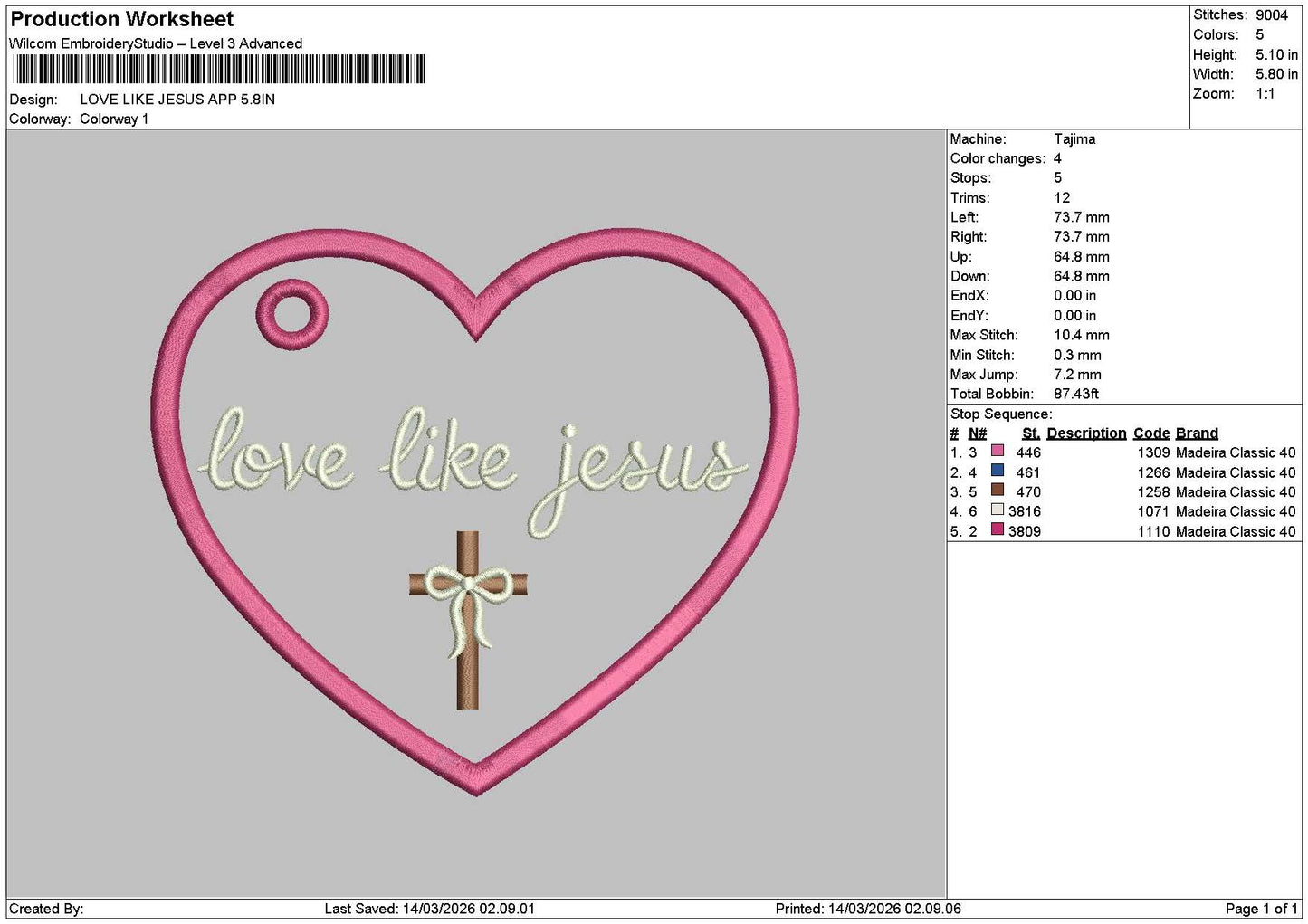This screenshot has height=924, width=1308.
Task: Click the Trims value '12'
Action: click(1062, 198)
